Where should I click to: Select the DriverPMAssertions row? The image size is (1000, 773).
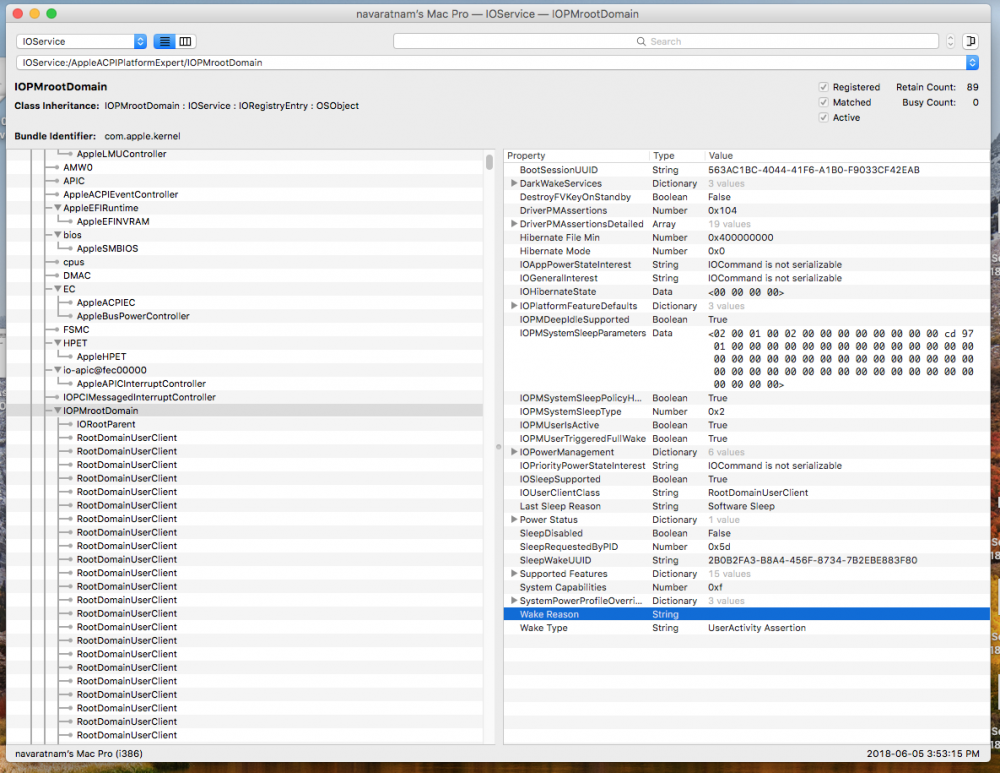(747, 210)
